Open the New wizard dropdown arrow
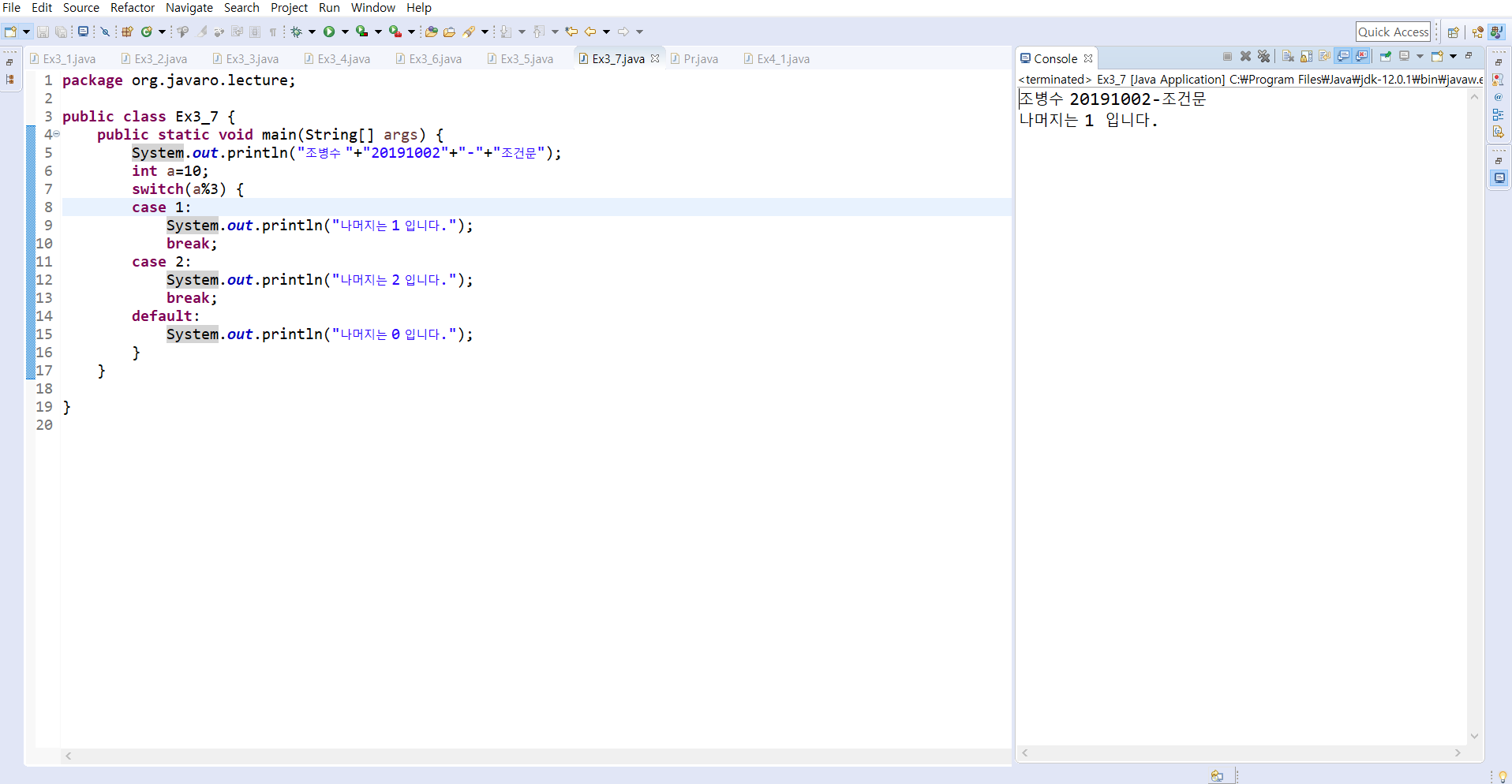 click(x=26, y=32)
